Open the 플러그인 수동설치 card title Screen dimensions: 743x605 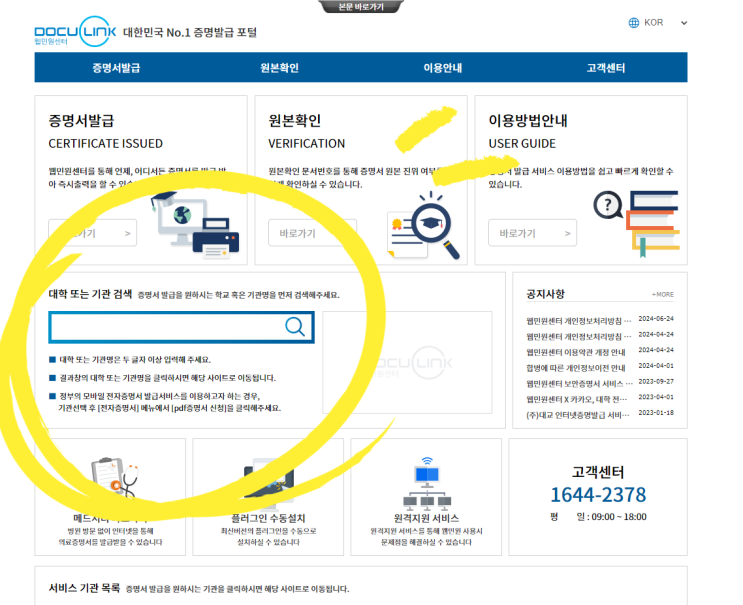268,518
